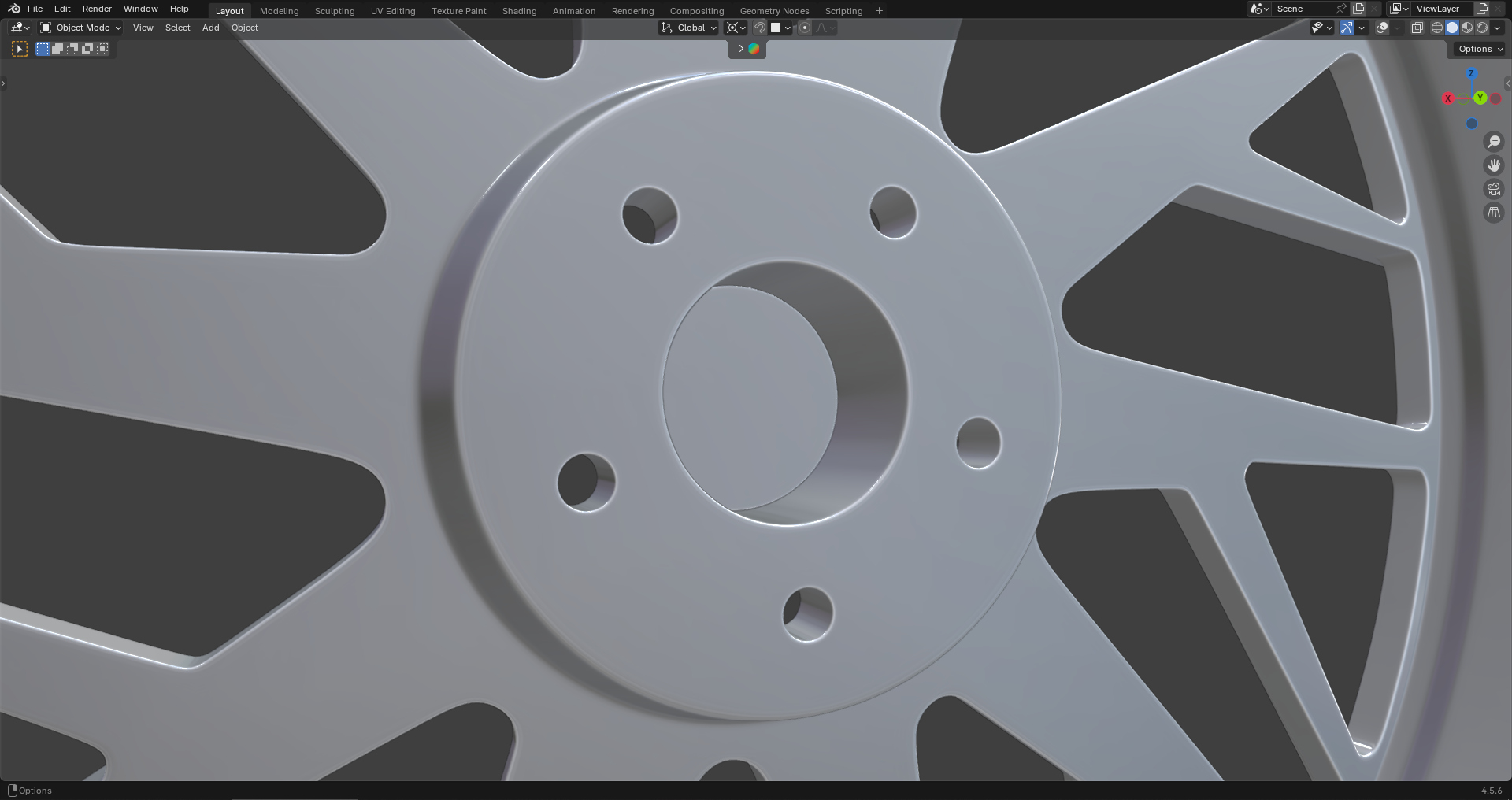Open the Options dropdown in viewport
The height and width of the screenshot is (800, 1512).
tap(1480, 49)
